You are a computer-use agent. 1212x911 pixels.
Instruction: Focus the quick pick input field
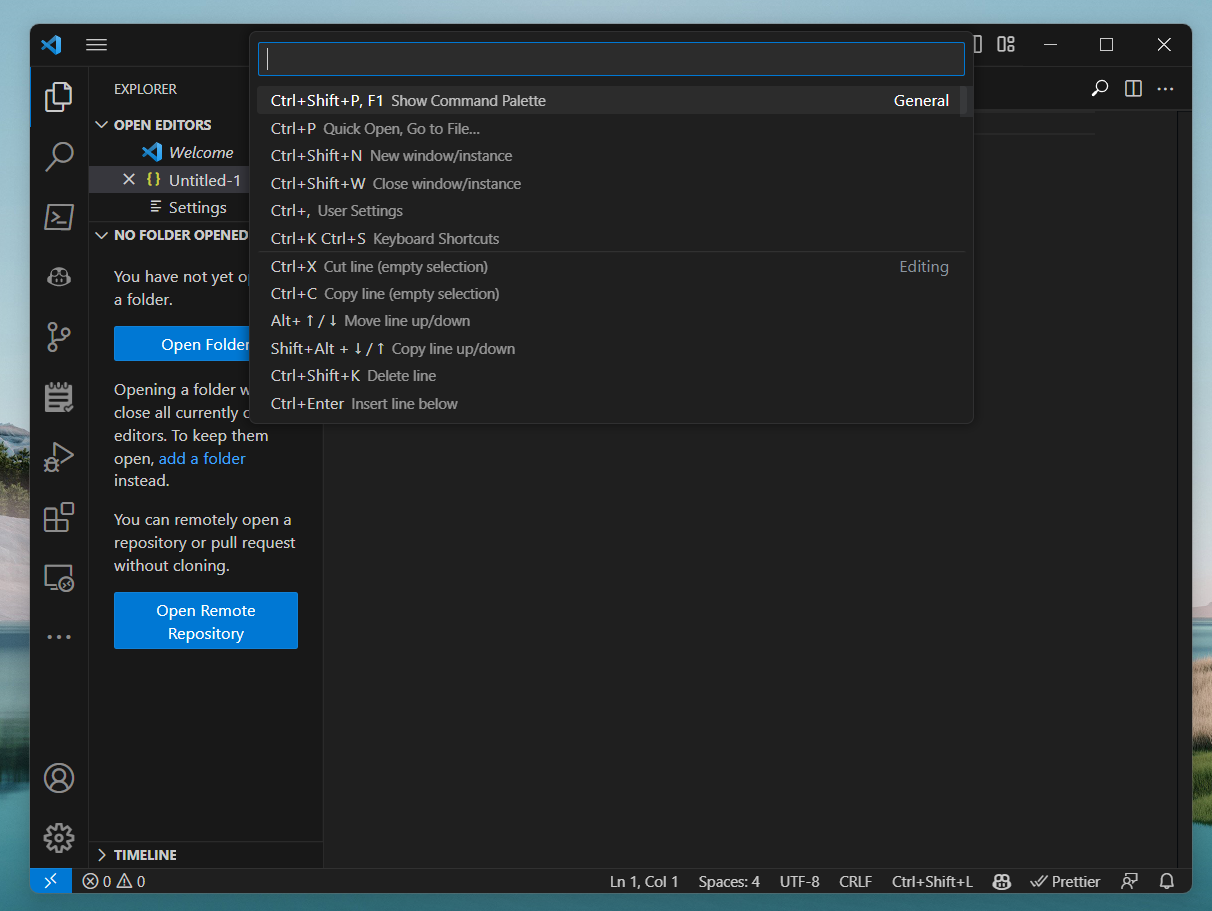[x=611, y=59]
